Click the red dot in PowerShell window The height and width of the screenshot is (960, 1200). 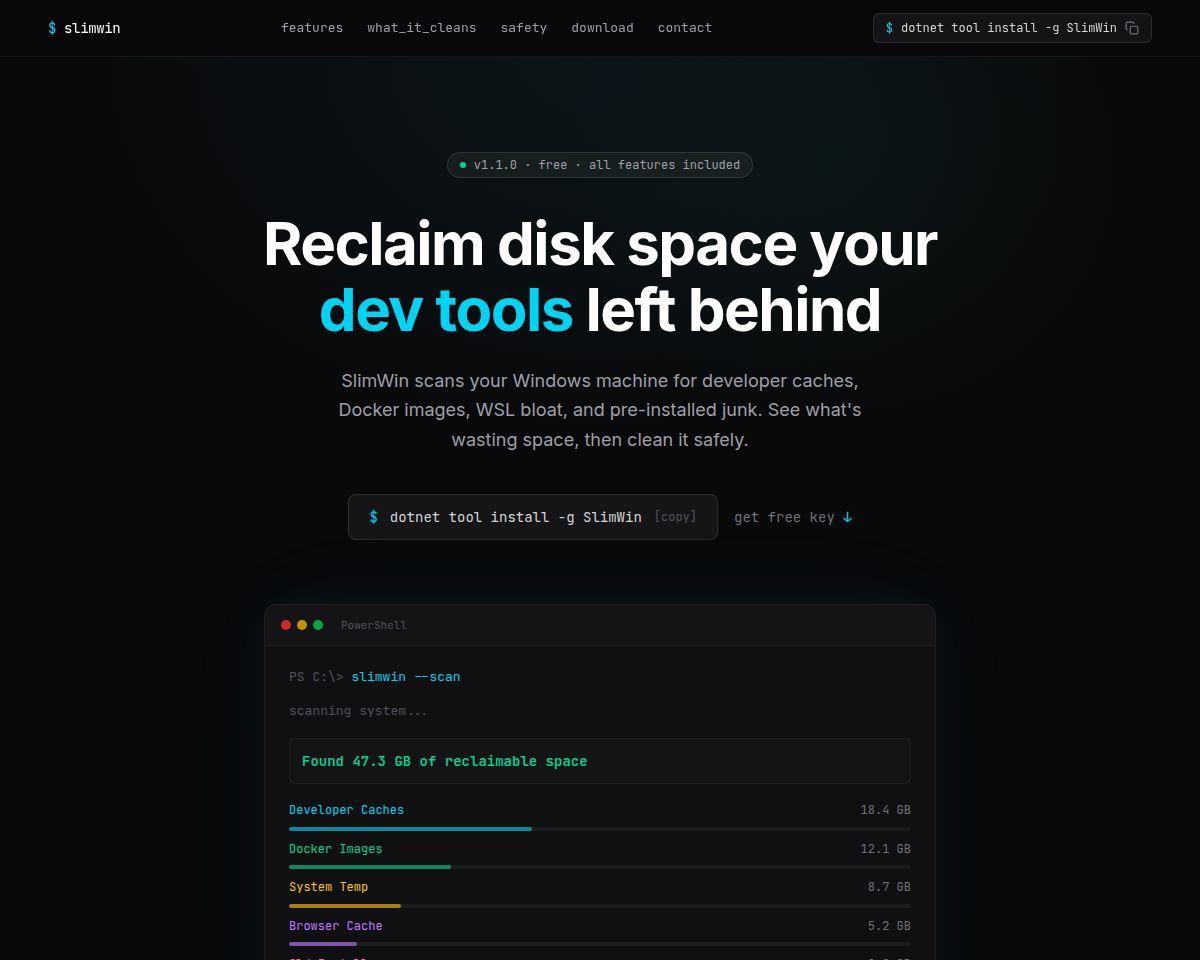pos(286,625)
